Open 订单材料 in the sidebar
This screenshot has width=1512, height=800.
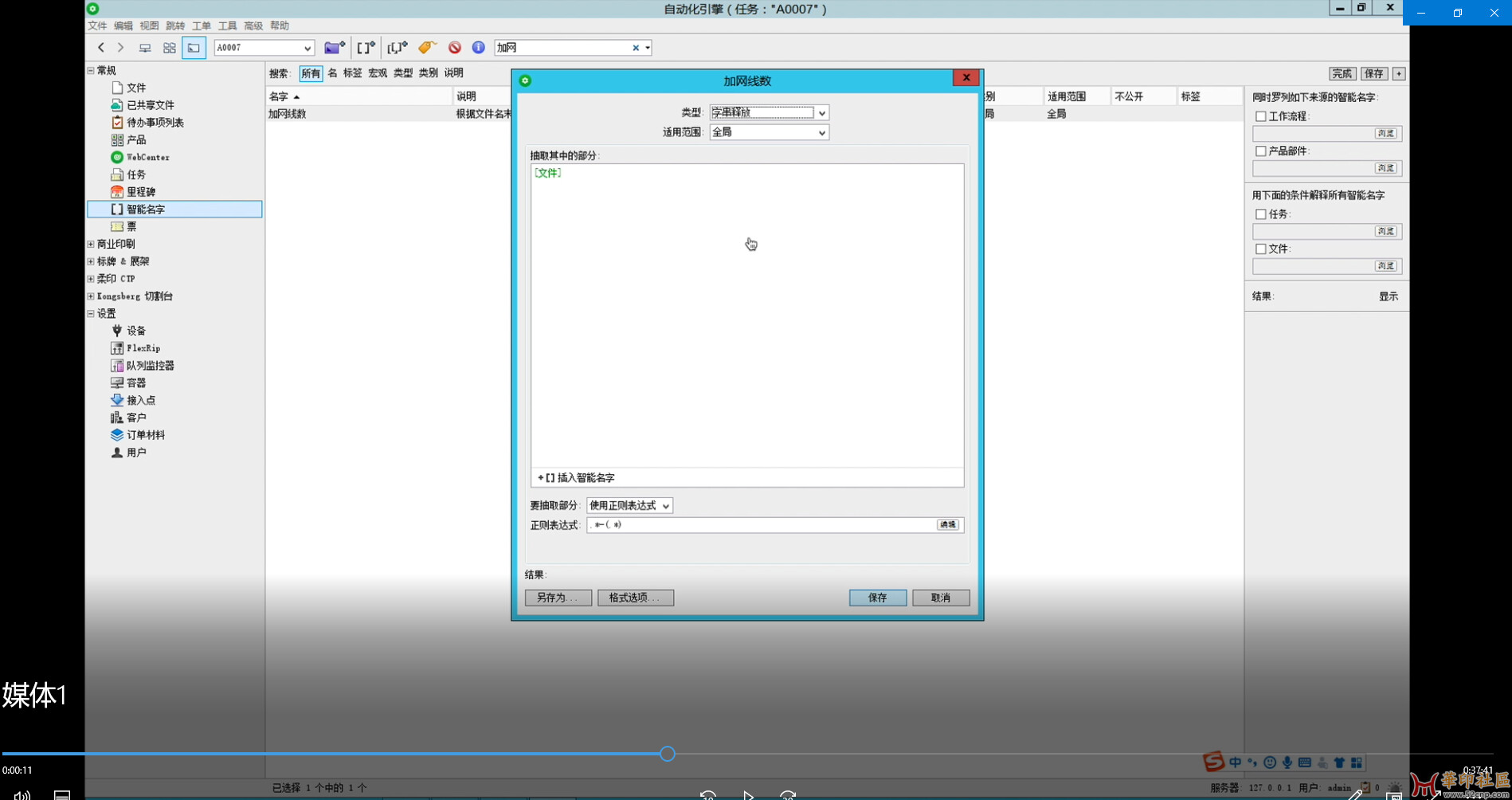(x=146, y=435)
